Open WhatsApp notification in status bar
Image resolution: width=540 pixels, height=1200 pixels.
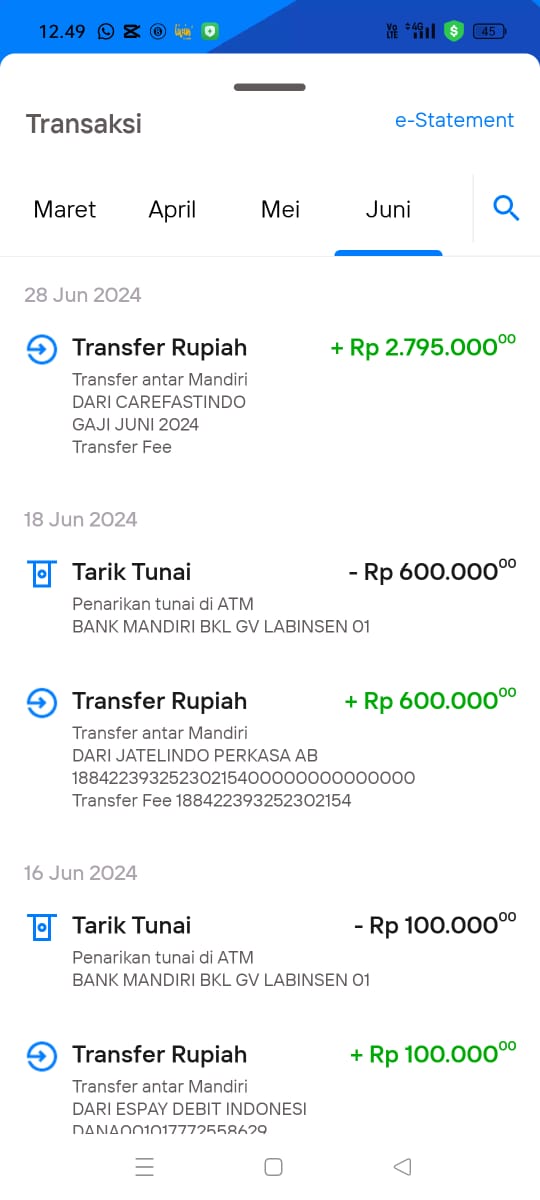[106, 31]
